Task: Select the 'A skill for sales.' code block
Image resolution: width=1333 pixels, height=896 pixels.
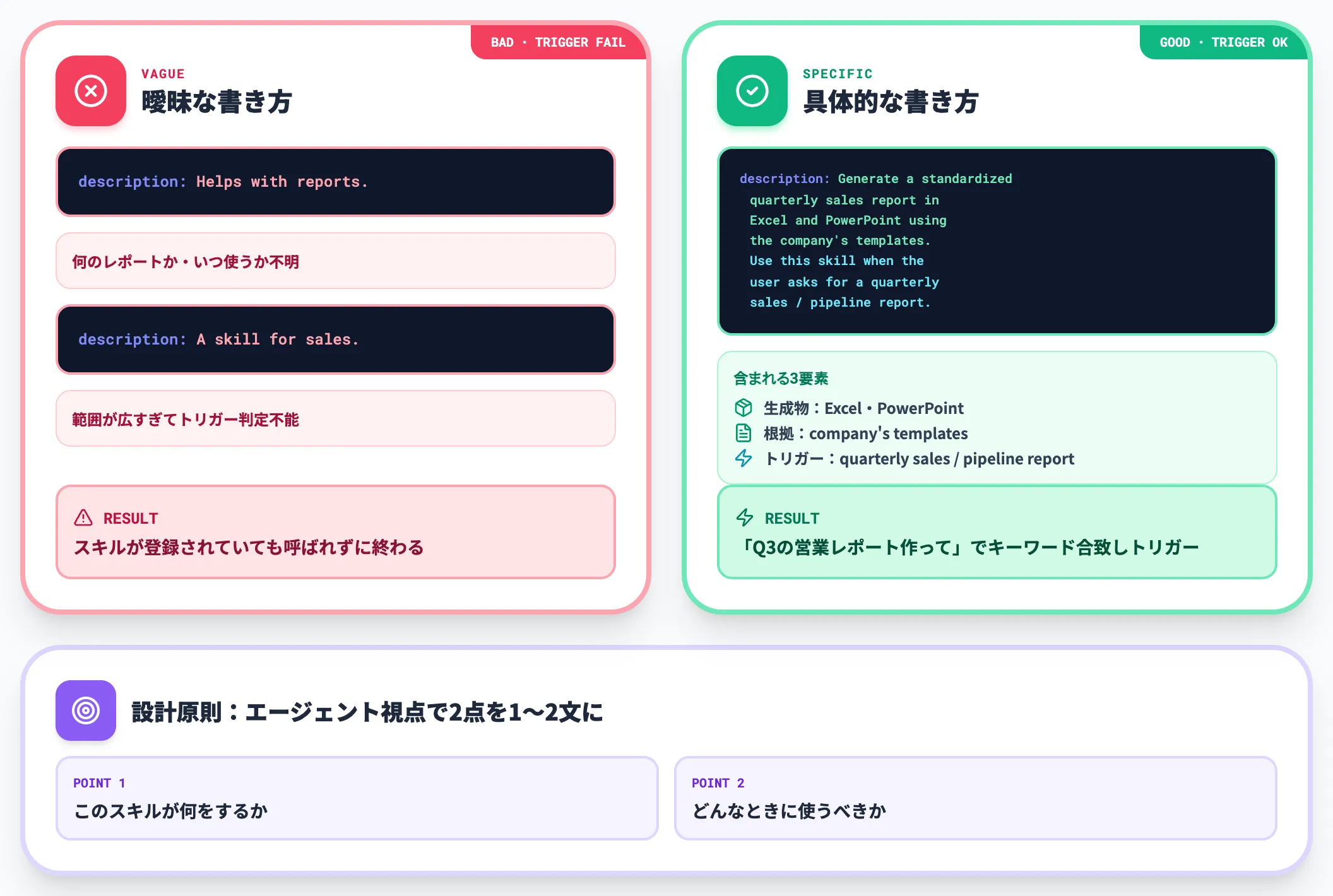Action: [336, 339]
